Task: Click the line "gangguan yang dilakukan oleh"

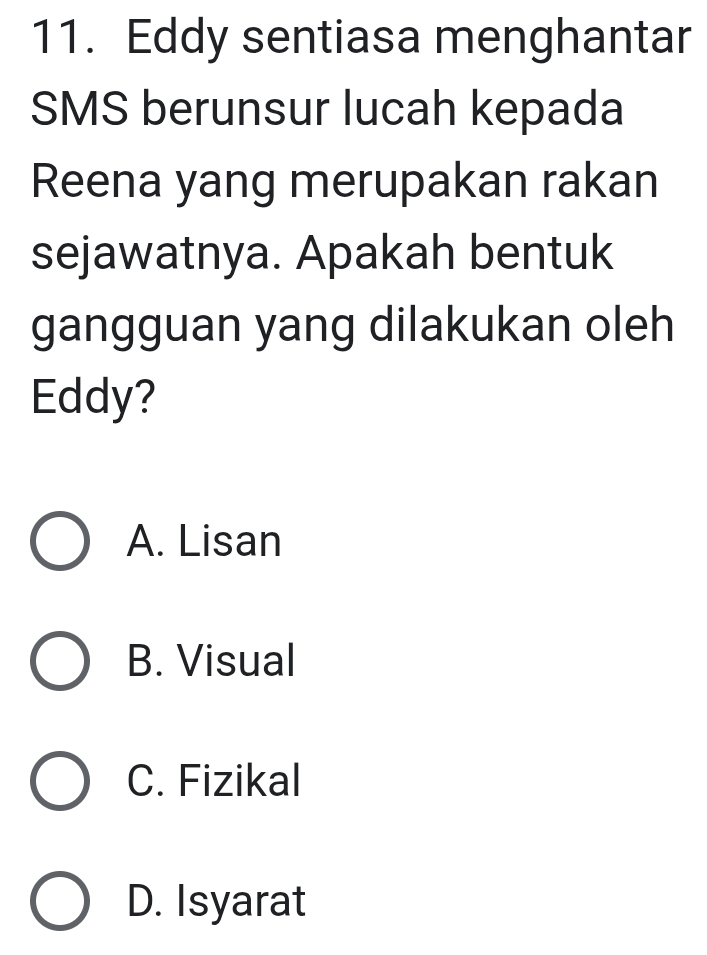Action: pos(352,326)
